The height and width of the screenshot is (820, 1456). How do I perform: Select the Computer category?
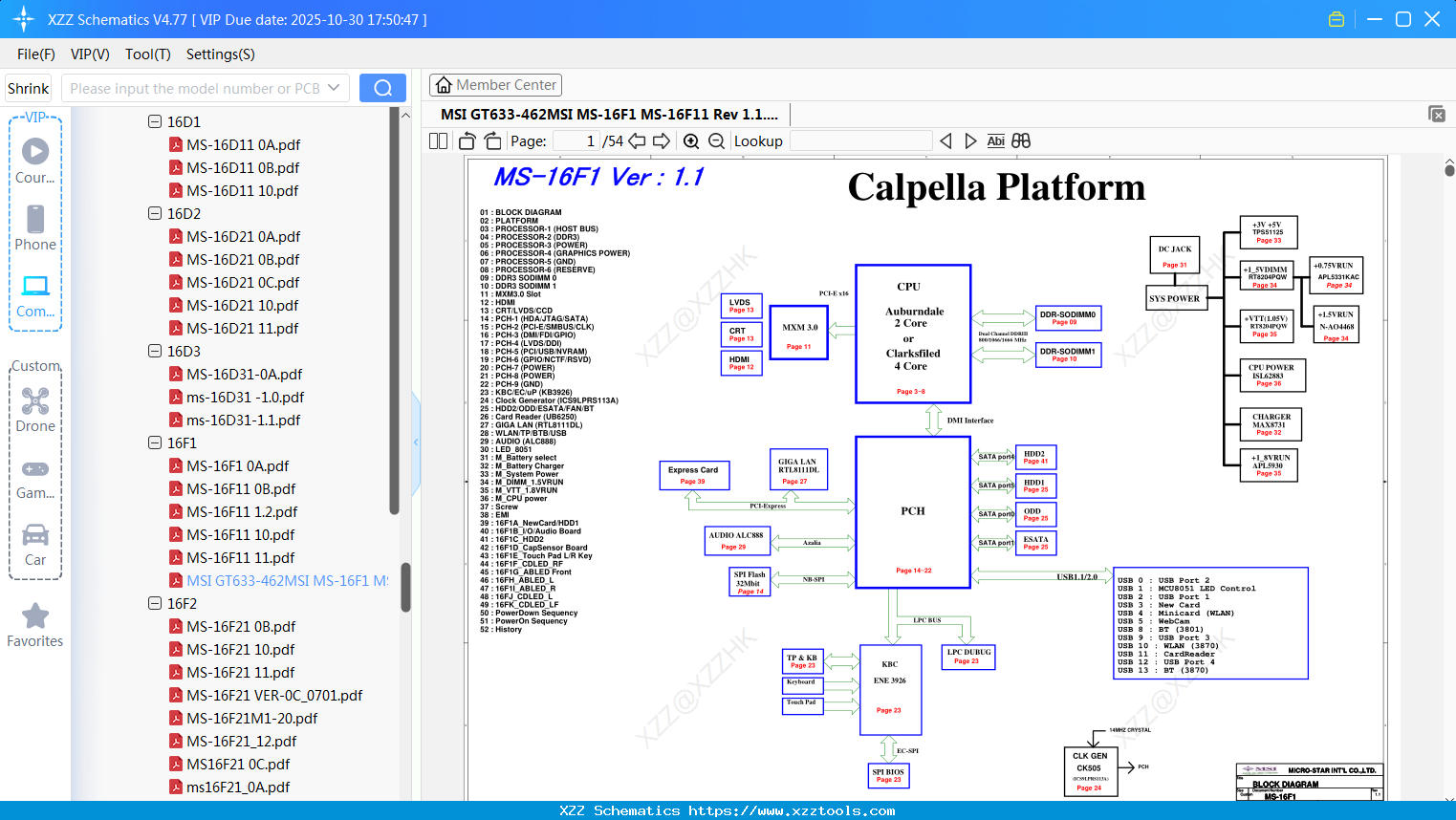tap(35, 295)
